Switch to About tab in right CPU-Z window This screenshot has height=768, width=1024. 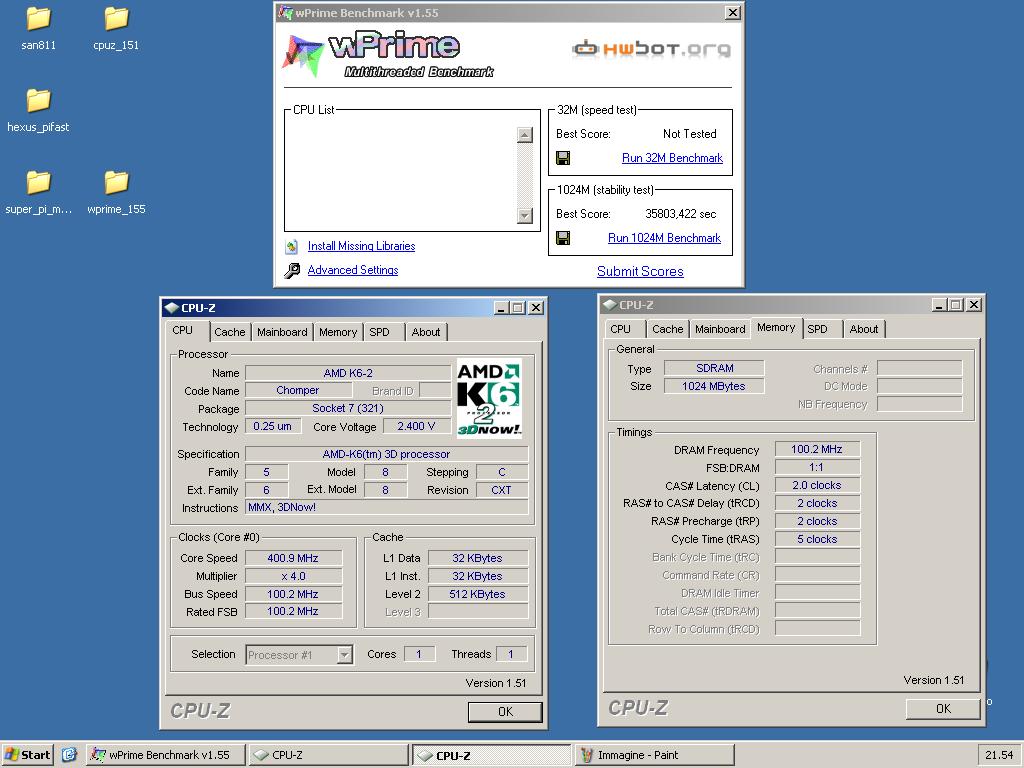(863, 330)
